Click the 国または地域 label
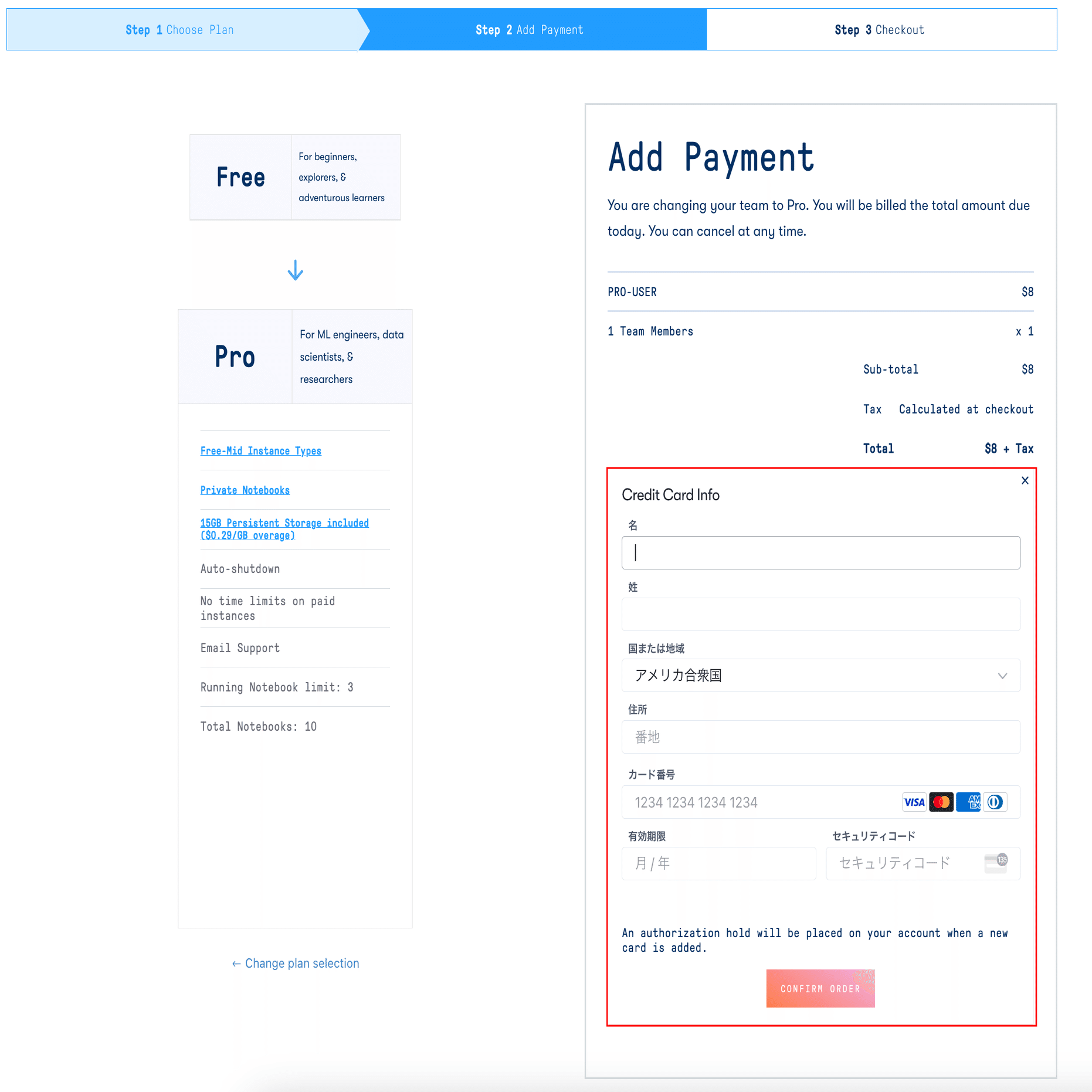The width and height of the screenshot is (1092, 1092). (656, 649)
